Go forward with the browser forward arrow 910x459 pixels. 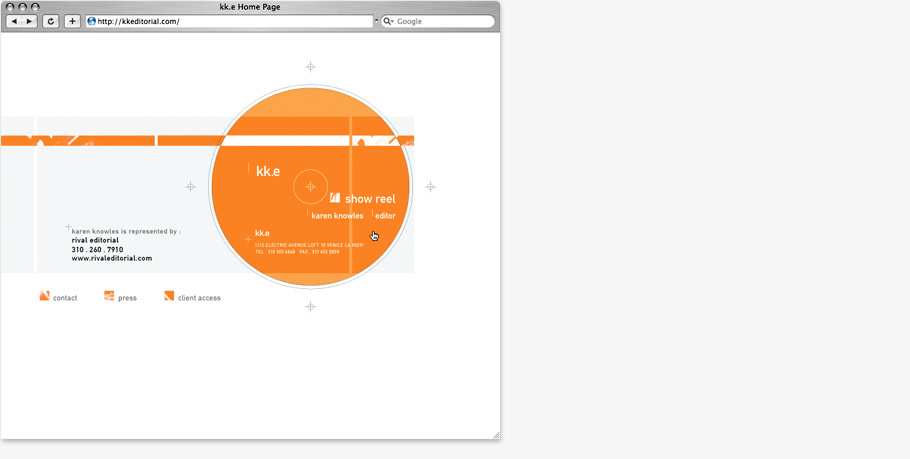(30, 21)
